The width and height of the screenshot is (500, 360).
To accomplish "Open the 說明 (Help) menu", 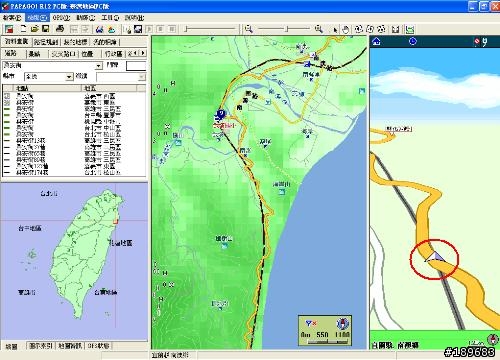I will click(134, 18).
